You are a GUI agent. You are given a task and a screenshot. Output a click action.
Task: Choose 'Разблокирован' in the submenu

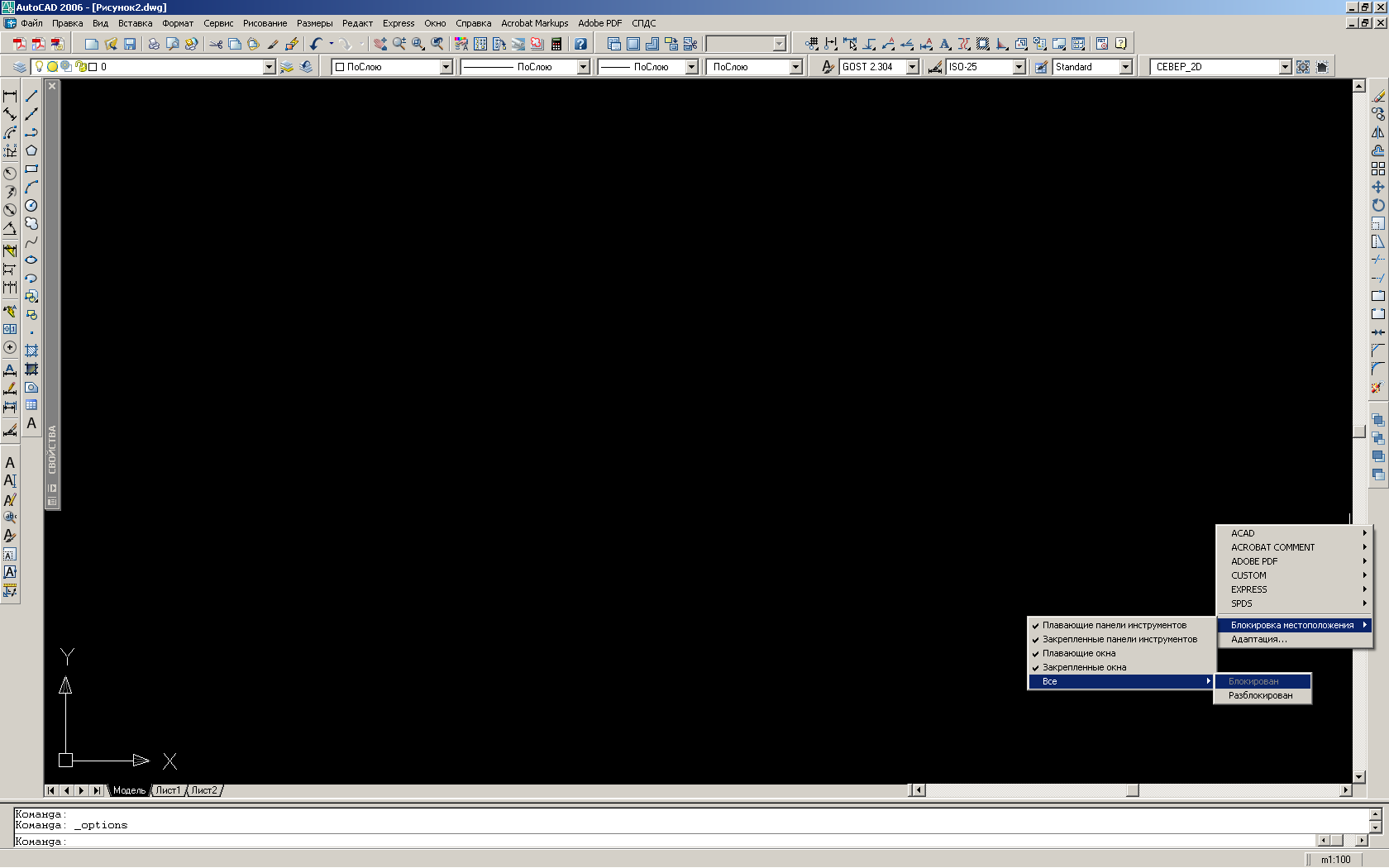click(1262, 695)
